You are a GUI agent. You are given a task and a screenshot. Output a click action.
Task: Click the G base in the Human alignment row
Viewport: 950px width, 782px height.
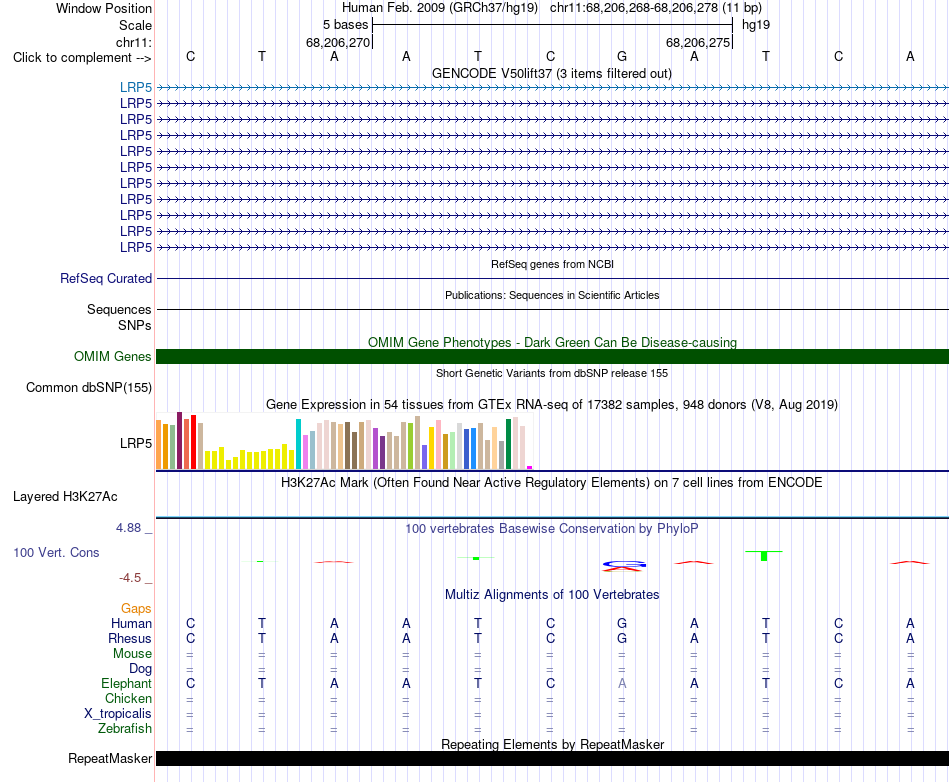pos(622,623)
